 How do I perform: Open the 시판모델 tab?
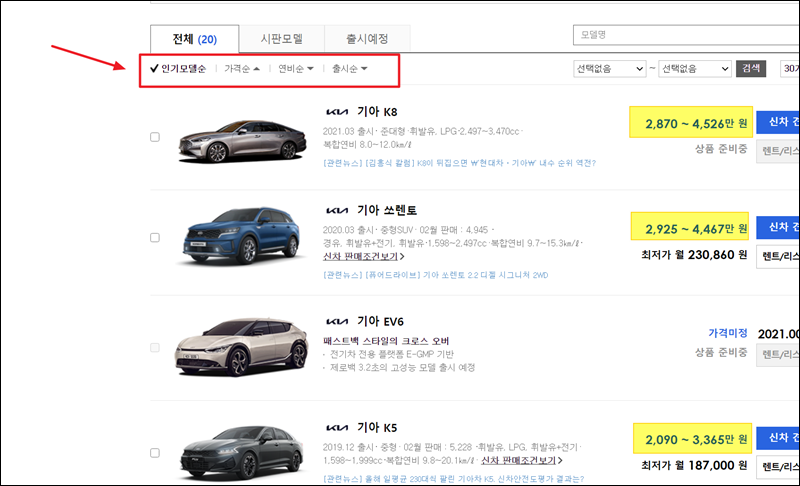coord(282,39)
